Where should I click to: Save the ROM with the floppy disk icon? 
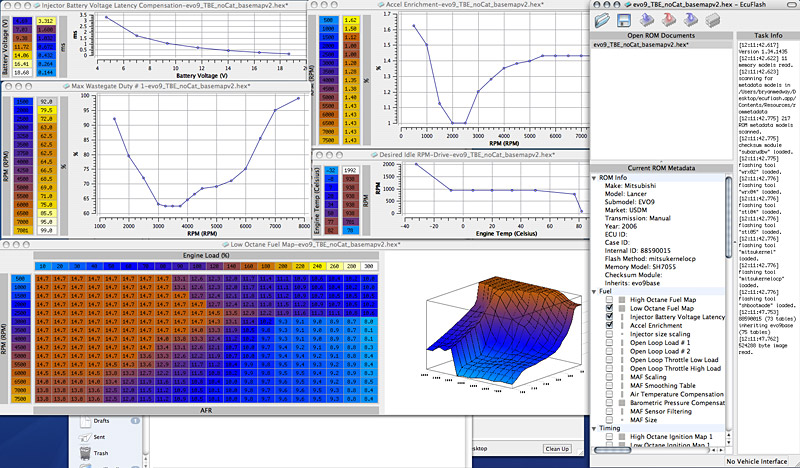(624, 20)
